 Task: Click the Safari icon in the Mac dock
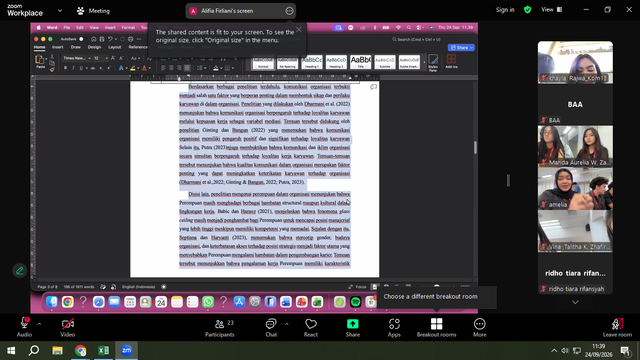coord(98,302)
